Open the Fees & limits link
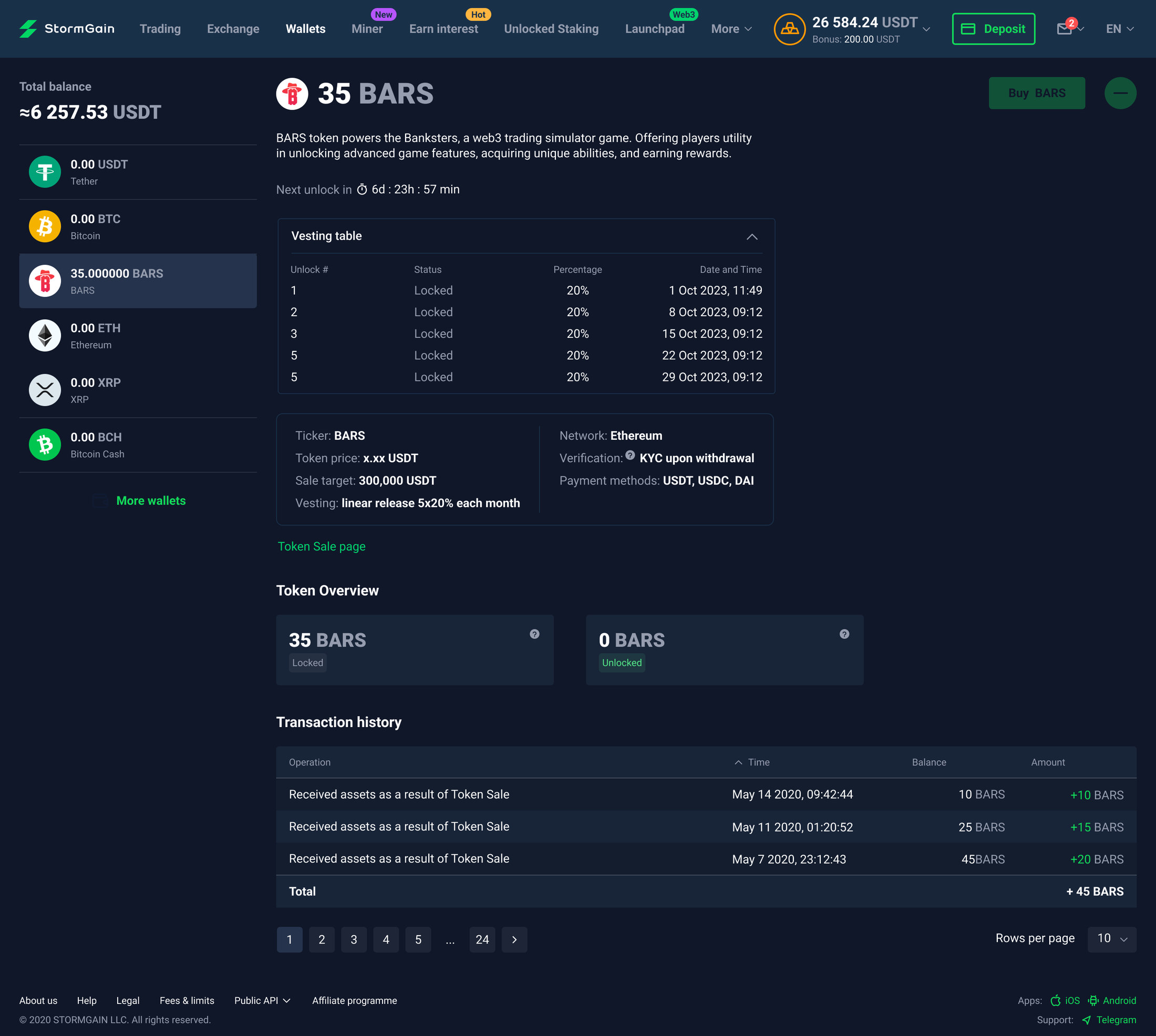 (x=187, y=1000)
